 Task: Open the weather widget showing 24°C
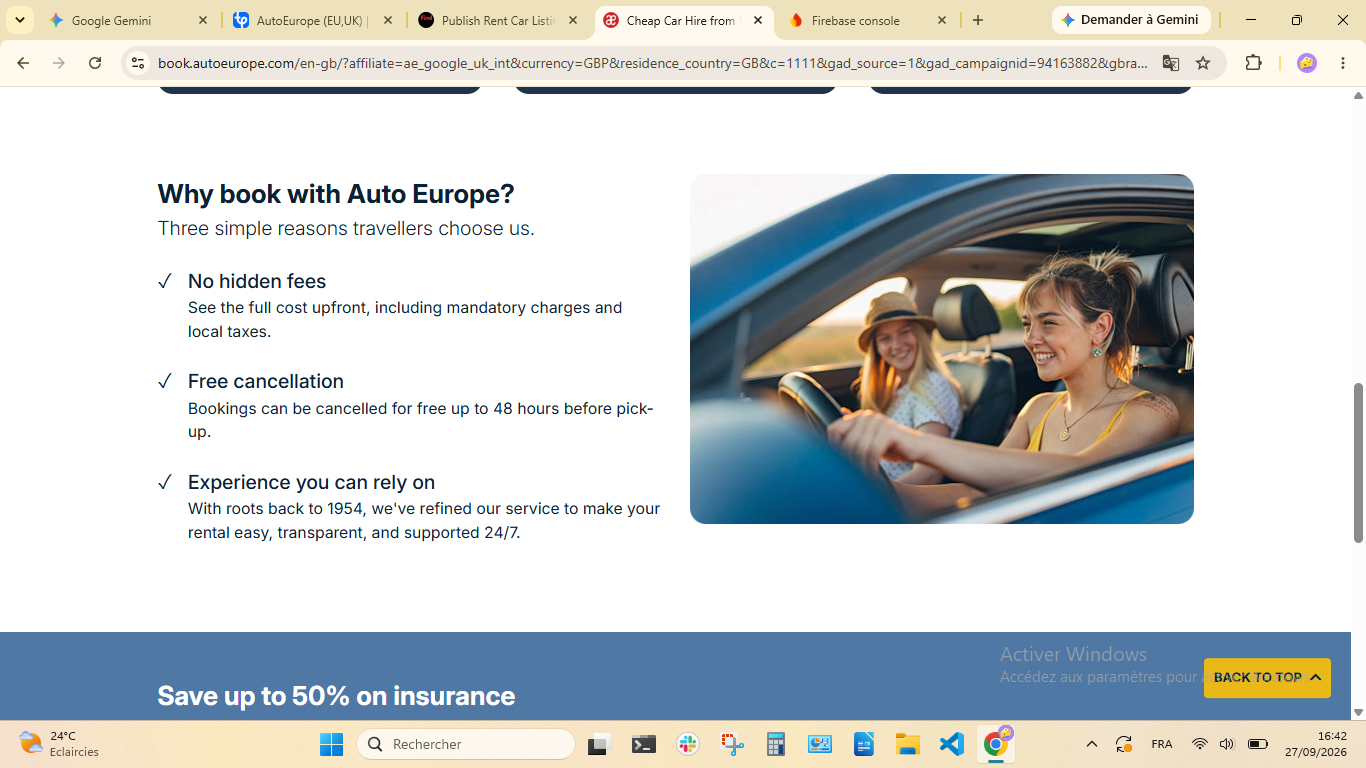click(60, 744)
